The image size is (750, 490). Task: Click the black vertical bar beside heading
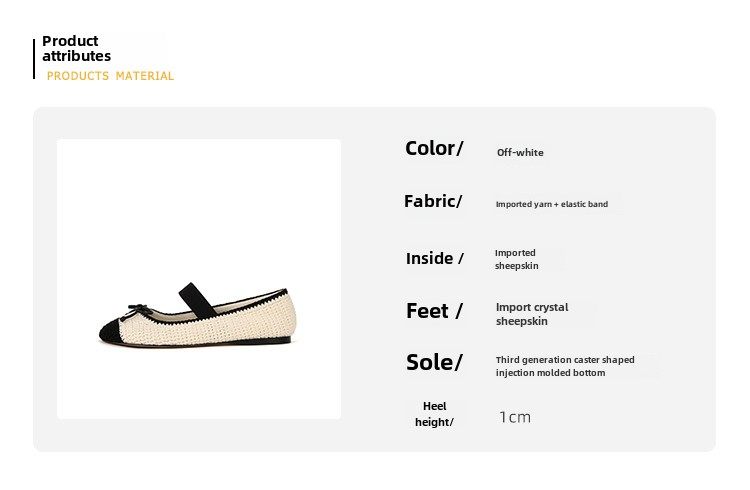point(35,58)
